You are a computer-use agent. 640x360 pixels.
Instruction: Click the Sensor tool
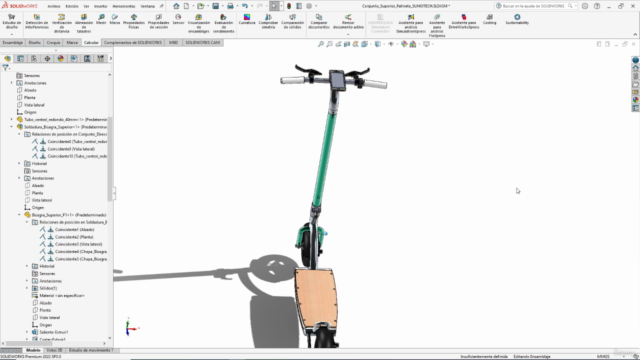click(x=178, y=19)
